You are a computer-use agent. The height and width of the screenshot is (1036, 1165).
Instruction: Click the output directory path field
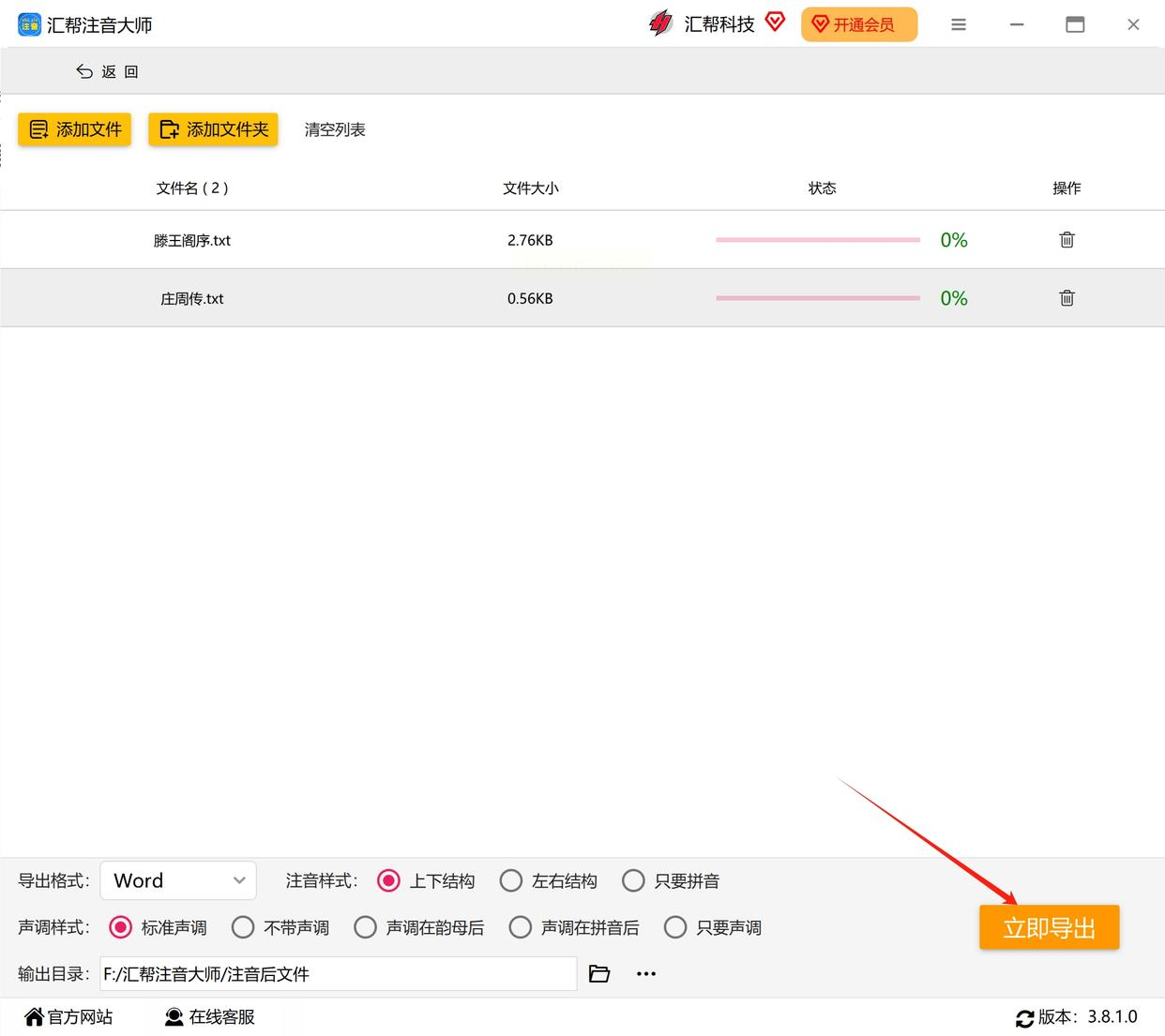(x=339, y=974)
